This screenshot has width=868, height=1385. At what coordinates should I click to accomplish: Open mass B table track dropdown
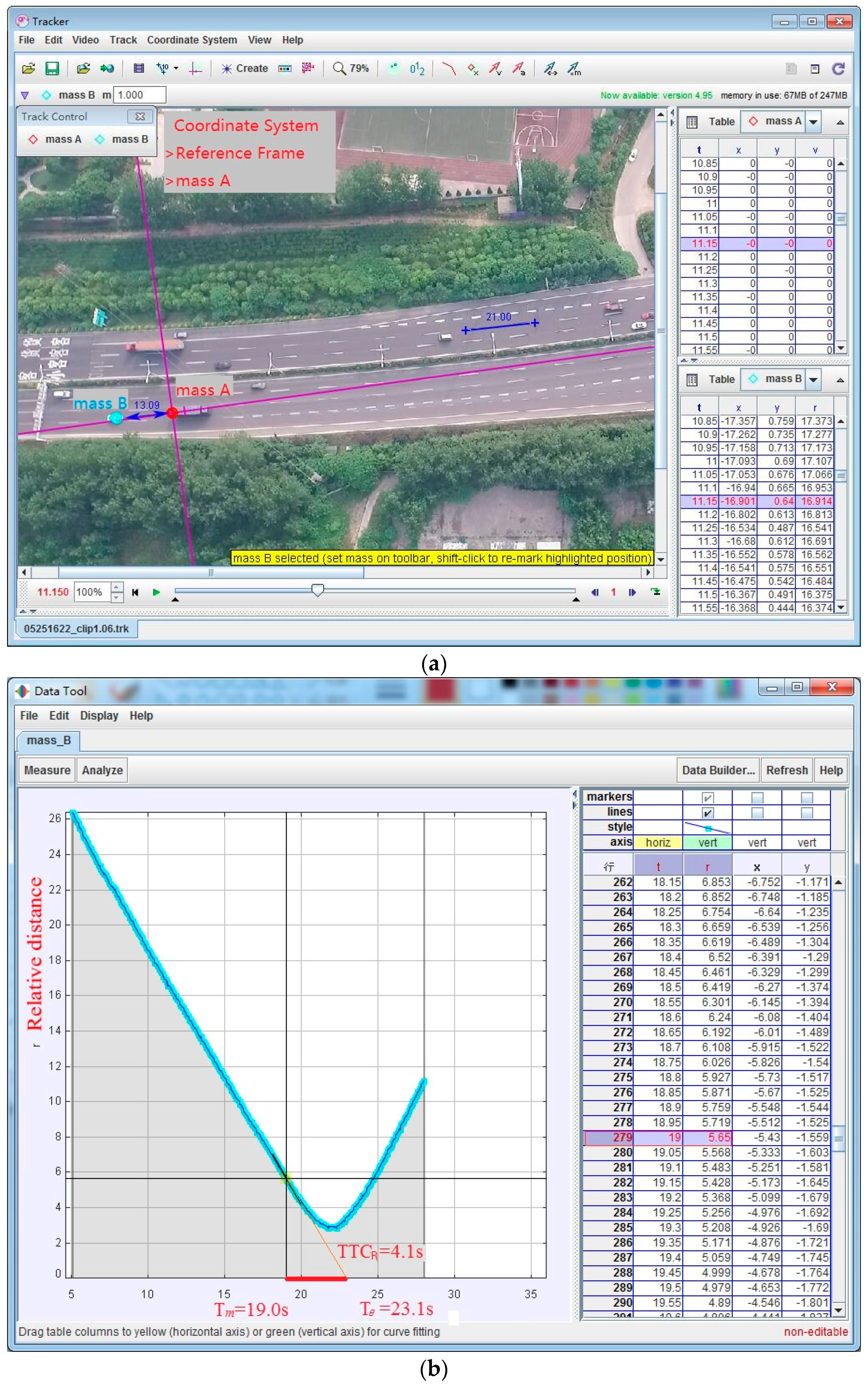coord(814,380)
